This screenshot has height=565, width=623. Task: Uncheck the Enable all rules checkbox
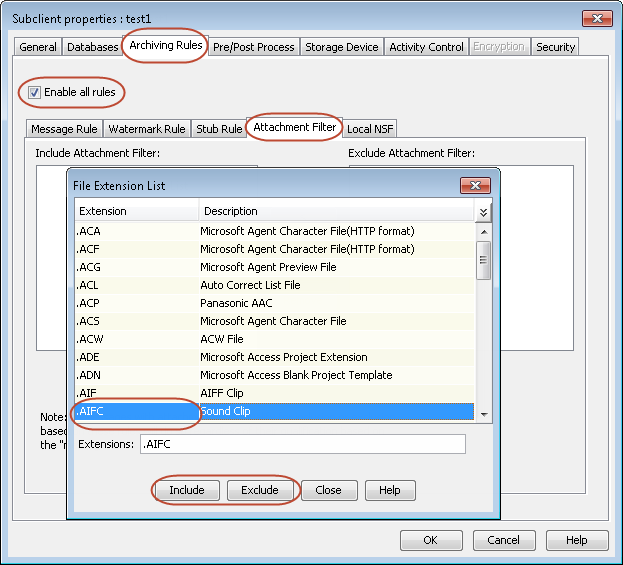pos(34,93)
